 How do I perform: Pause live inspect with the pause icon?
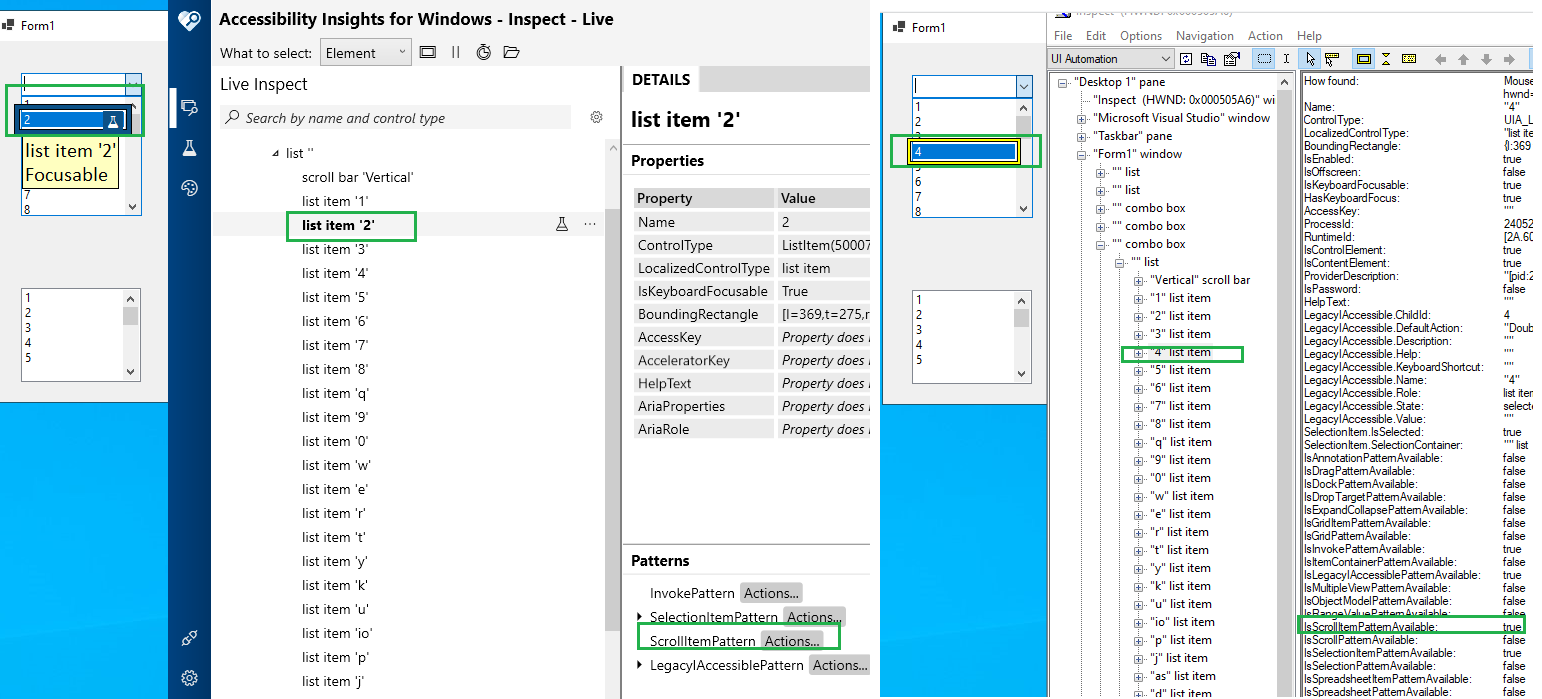point(455,52)
